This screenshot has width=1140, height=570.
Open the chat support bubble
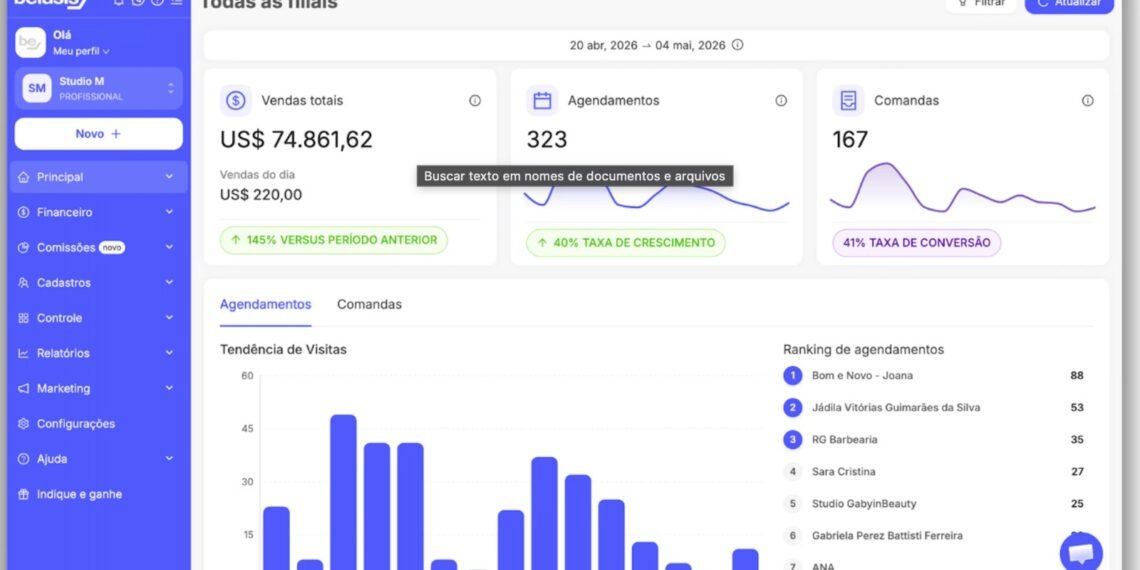1081,553
